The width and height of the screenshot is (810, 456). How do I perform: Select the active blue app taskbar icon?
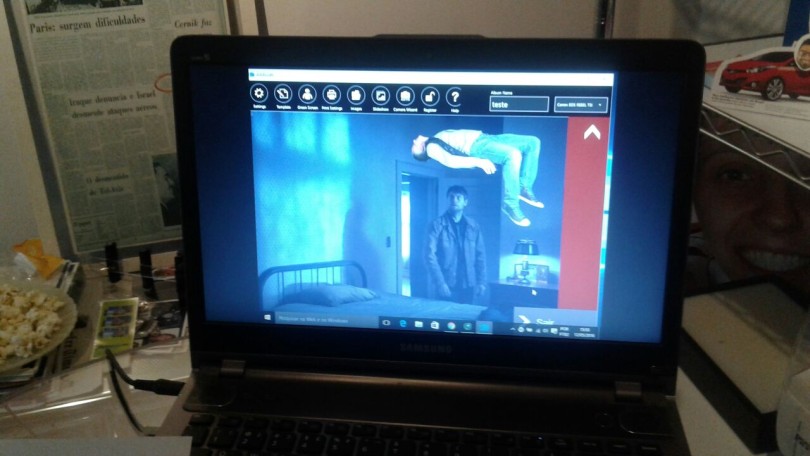point(484,327)
